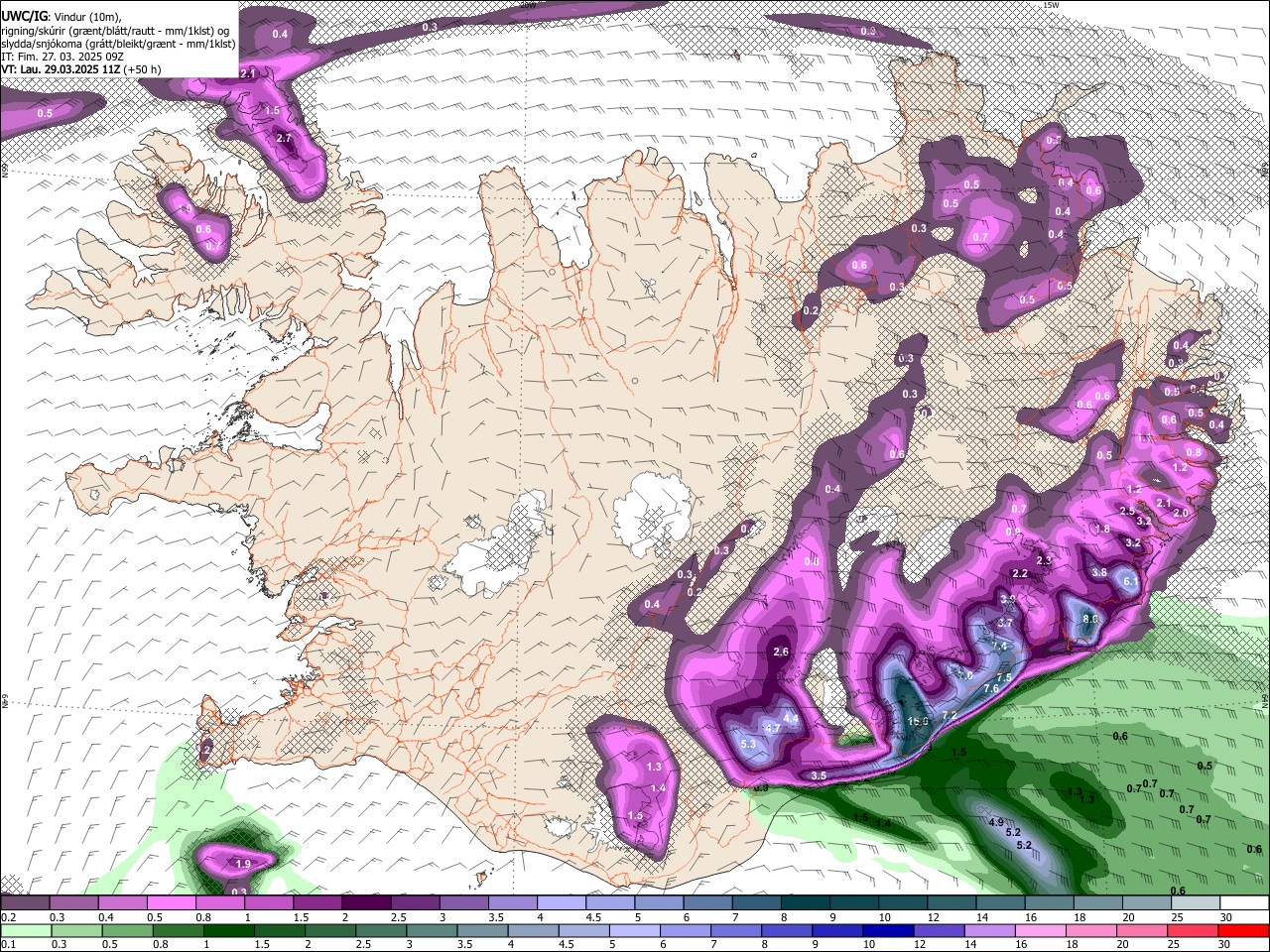The height and width of the screenshot is (952, 1270).
Task: Click the 2.6 snowfall value on the map
Action: (780, 652)
